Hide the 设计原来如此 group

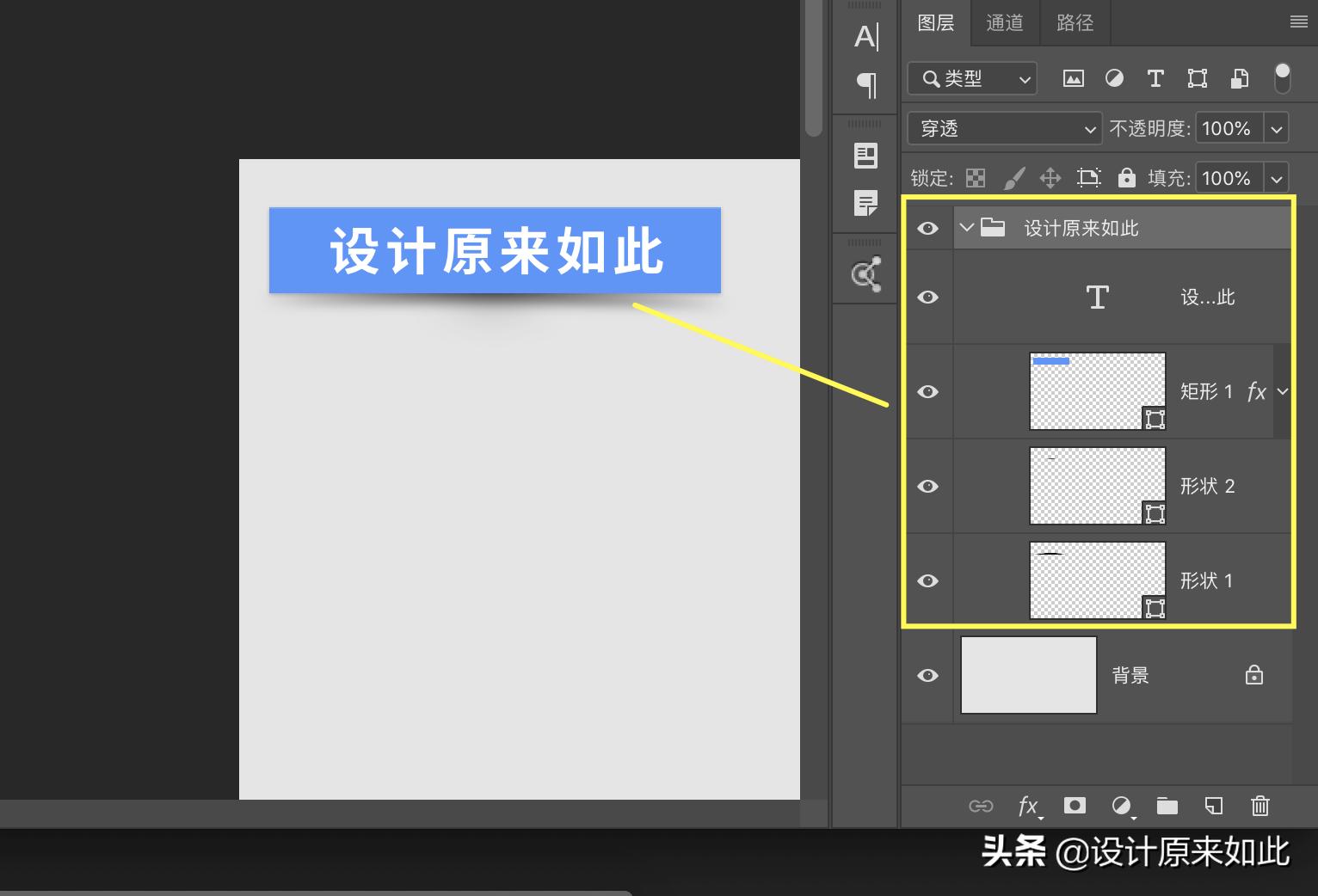928,228
